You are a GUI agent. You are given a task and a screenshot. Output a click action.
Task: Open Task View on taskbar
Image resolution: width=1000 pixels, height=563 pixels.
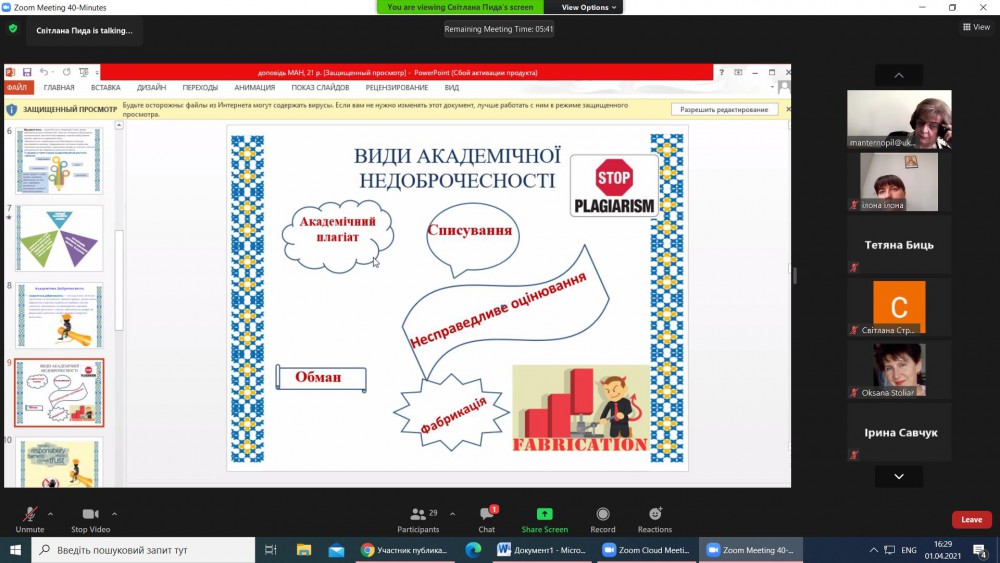point(270,550)
